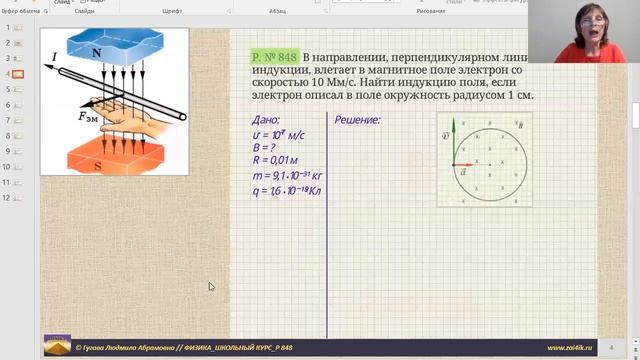This screenshot has width=640, height=360.
Task: Select slide 5 thumbnail
Action: 18,90
